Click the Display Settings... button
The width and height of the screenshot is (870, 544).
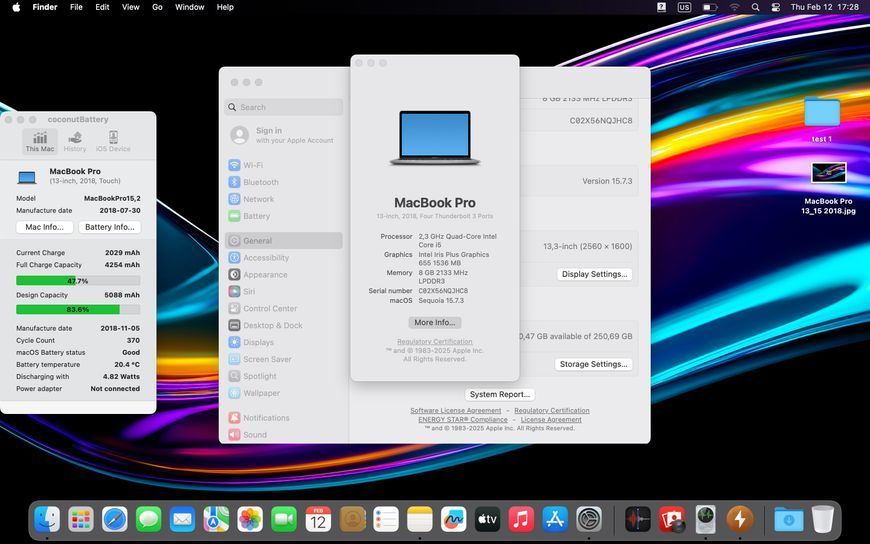[x=594, y=274]
